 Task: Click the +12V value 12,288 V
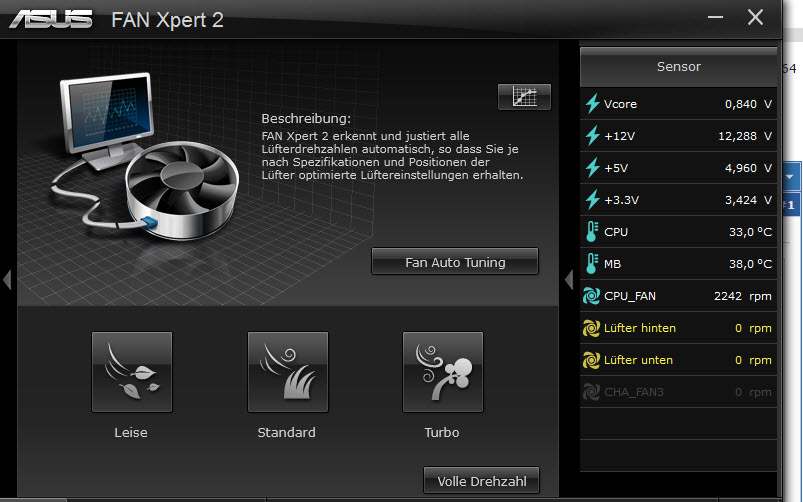click(x=745, y=136)
